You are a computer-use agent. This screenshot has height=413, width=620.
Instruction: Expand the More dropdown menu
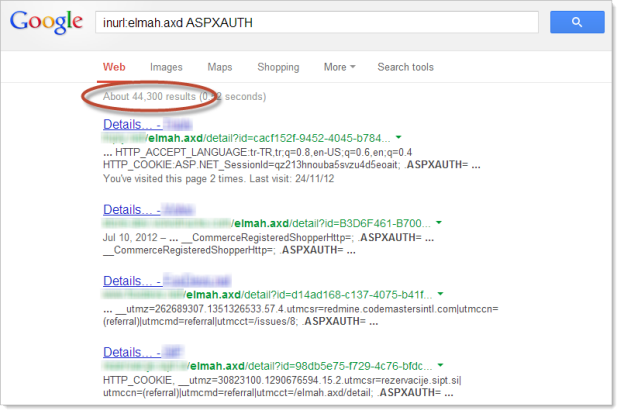tap(339, 67)
